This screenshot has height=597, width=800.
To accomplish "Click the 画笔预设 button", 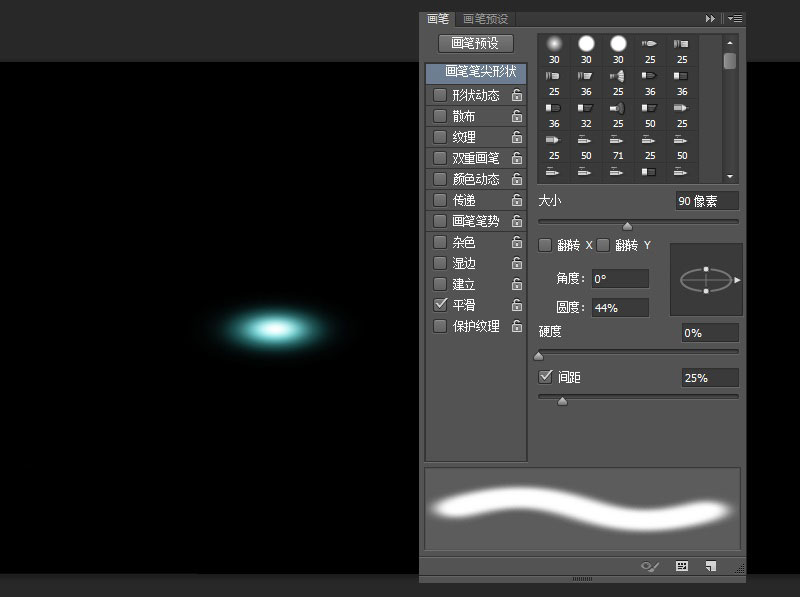I will 476,43.
